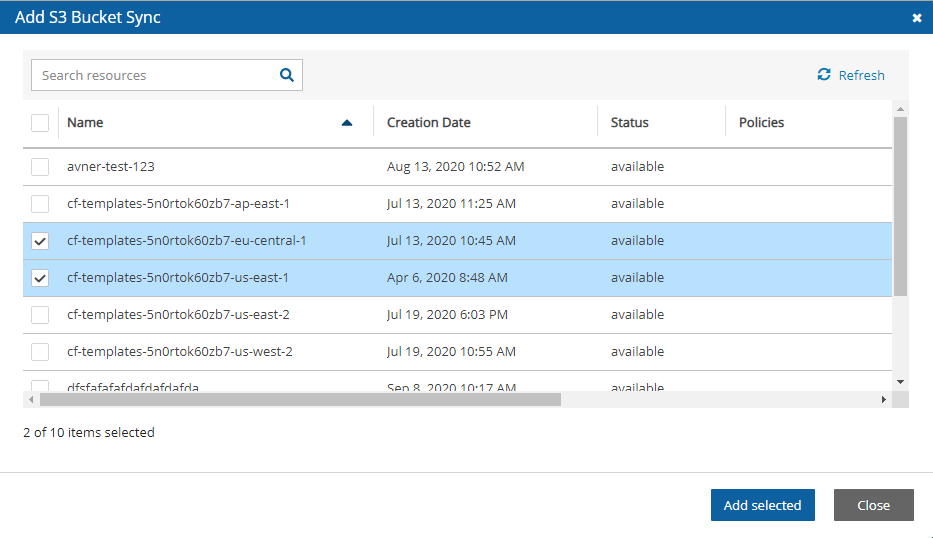Viewport: 933px width, 538px height.
Task: Click the Refresh icon
Action: click(x=824, y=75)
